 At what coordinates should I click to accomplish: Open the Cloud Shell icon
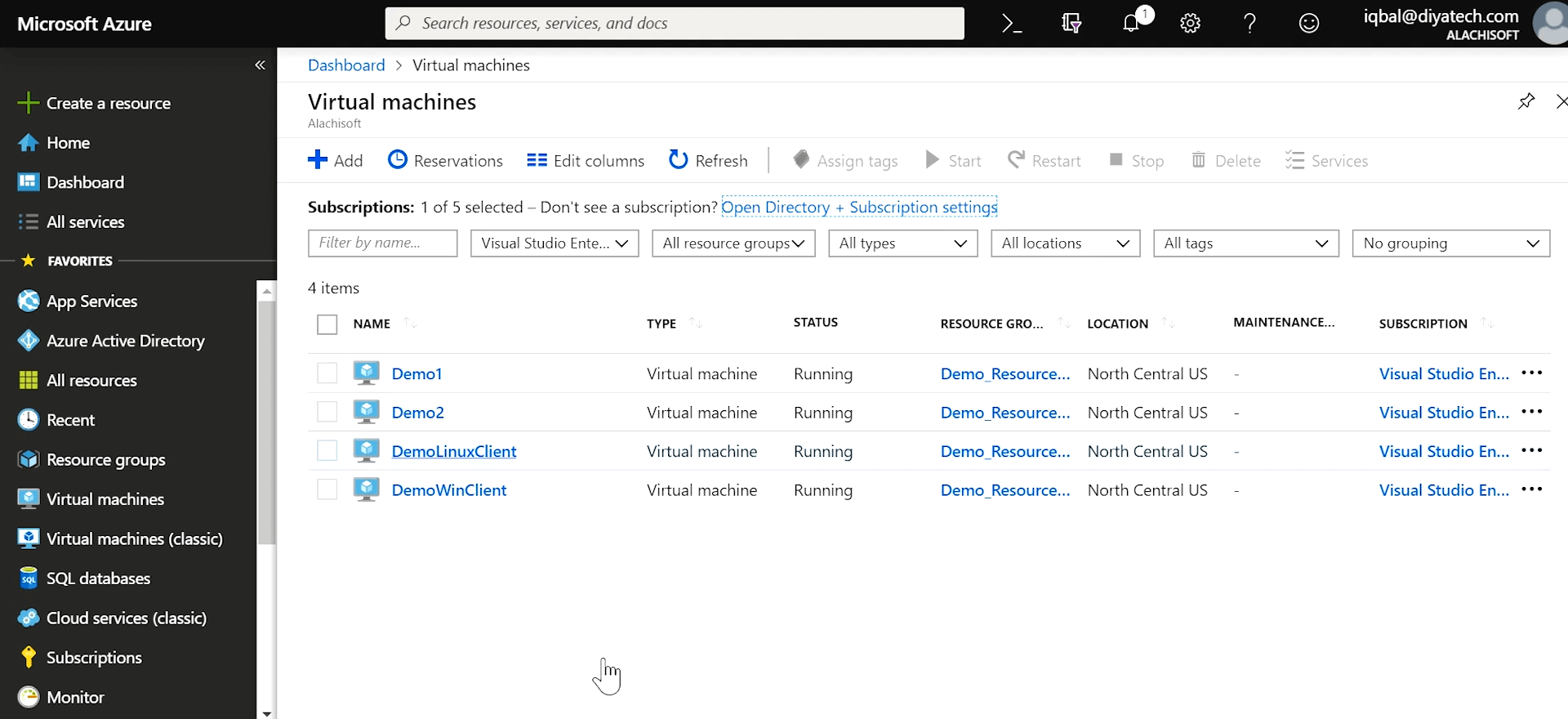pyautogui.click(x=1012, y=24)
